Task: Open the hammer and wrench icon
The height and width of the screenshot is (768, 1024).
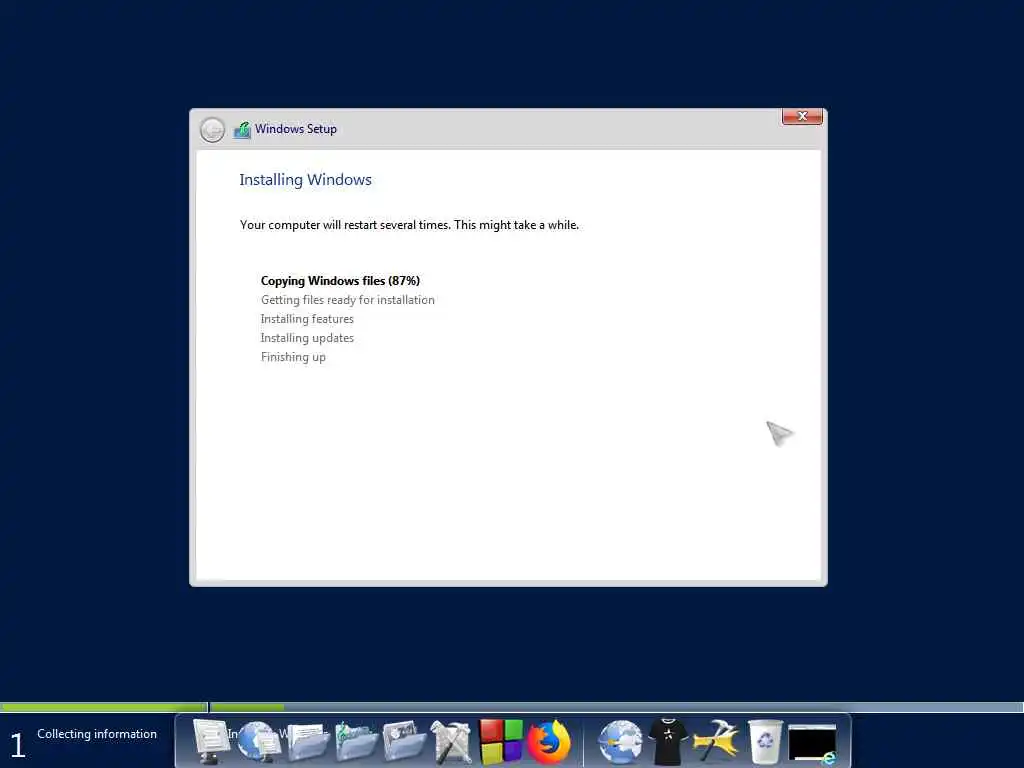Action: click(x=716, y=741)
